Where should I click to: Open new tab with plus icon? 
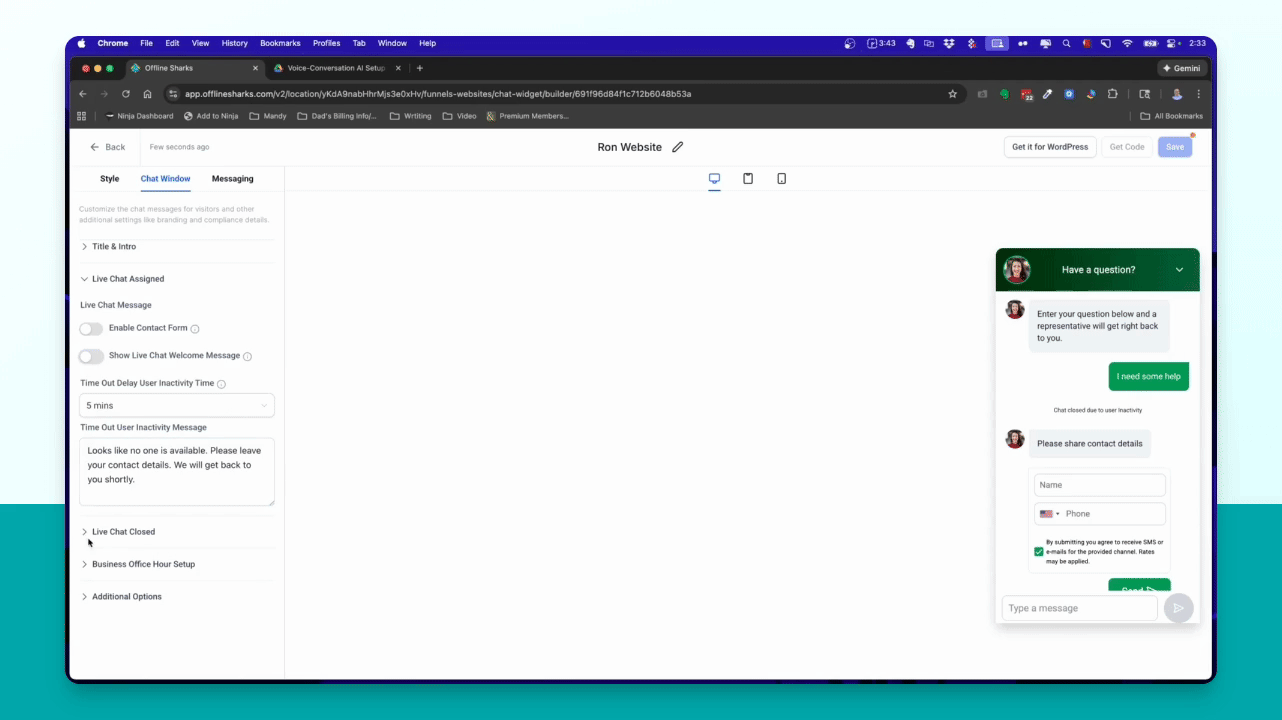coord(419,68)
